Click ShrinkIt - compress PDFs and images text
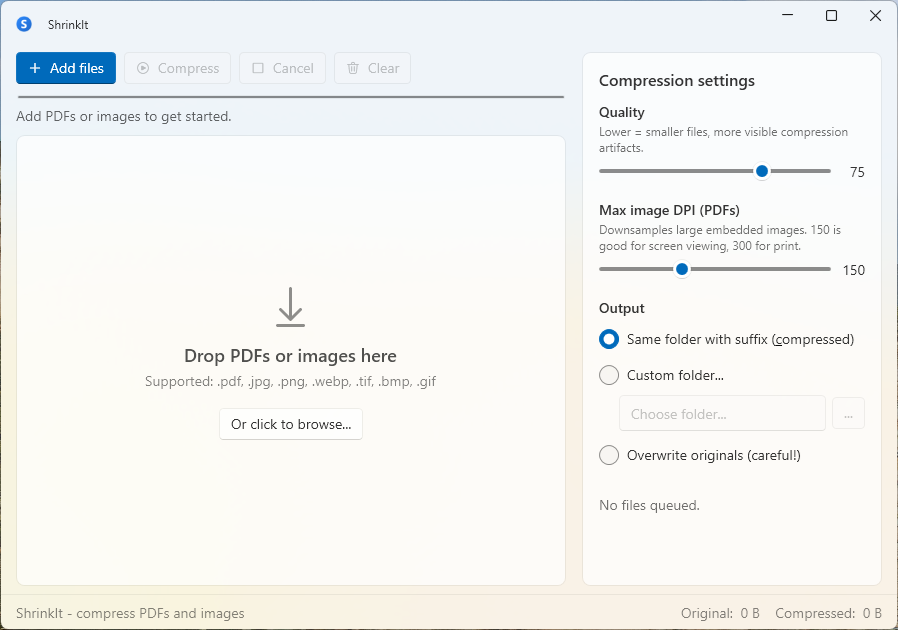898x630 pixels. pos(130,613)
